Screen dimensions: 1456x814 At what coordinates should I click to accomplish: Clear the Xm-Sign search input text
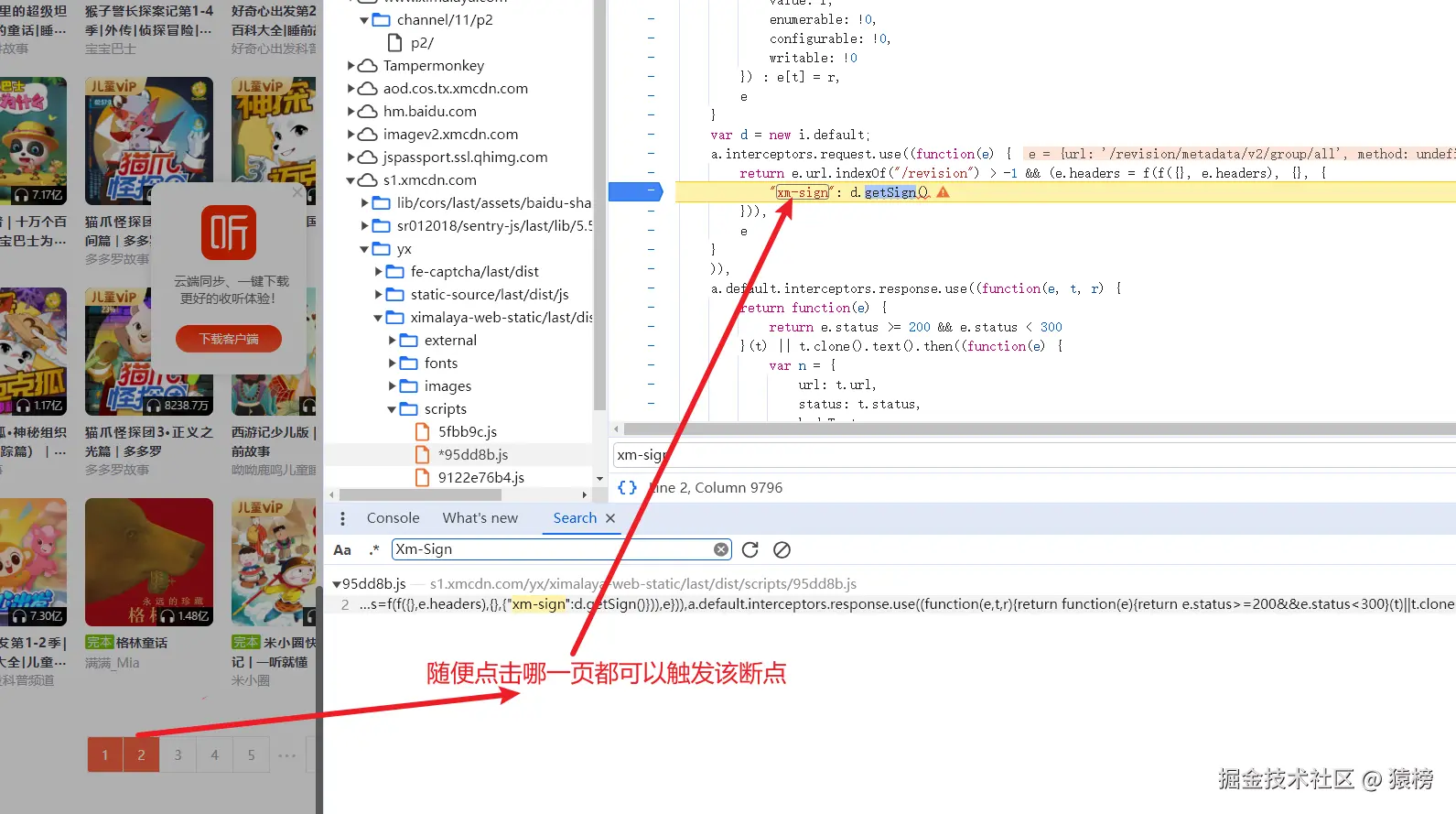721,549
